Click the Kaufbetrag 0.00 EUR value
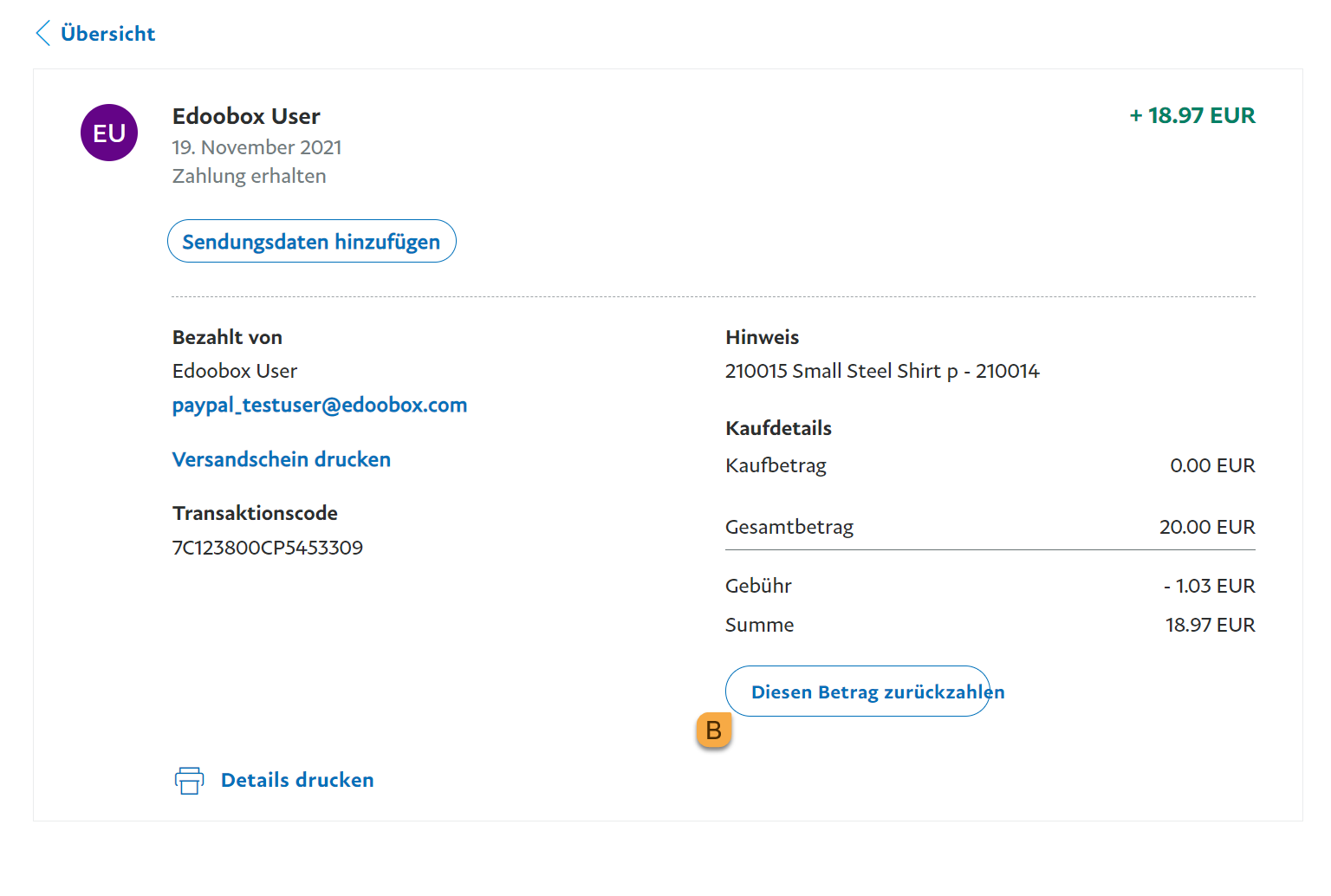1331x896 pixels. 1211,465
